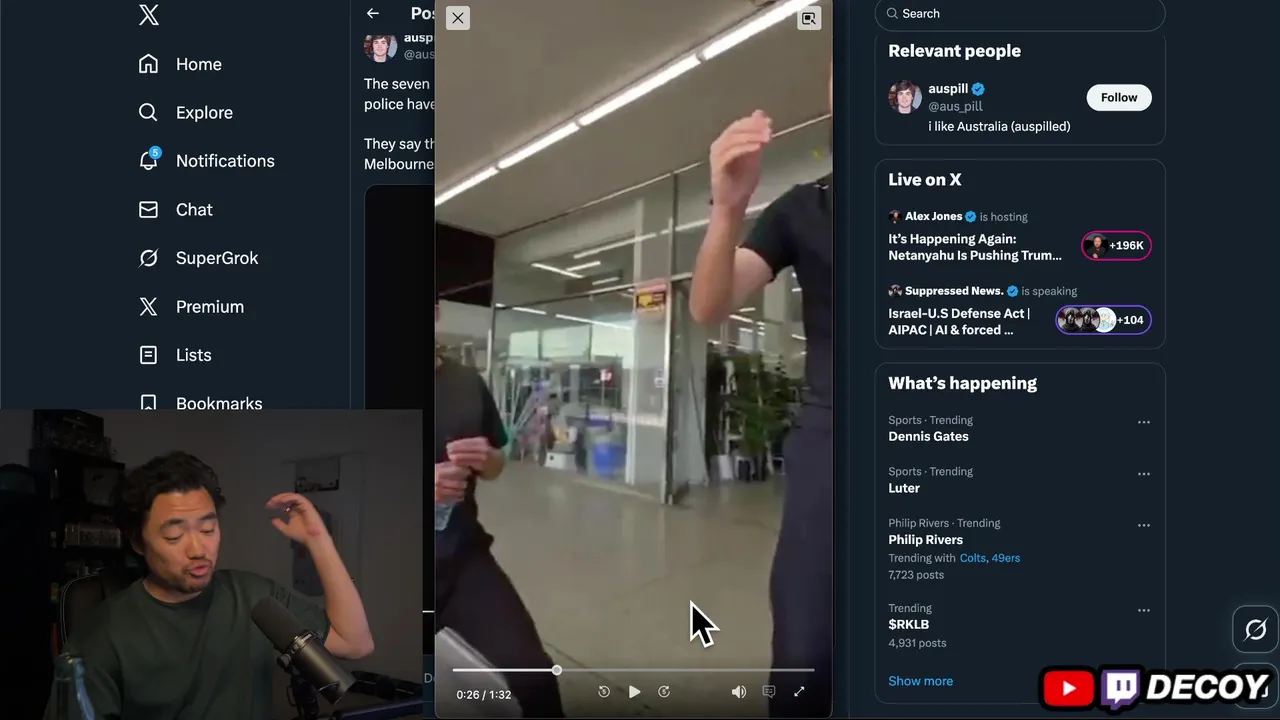Open more options for Dennis Gates trend

pos(1143,422)
